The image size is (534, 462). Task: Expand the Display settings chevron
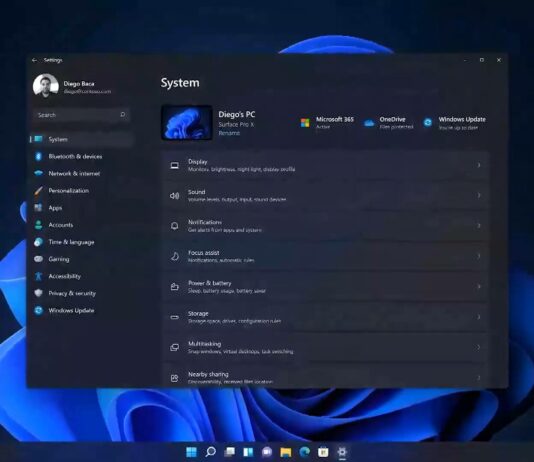(479, 165)
